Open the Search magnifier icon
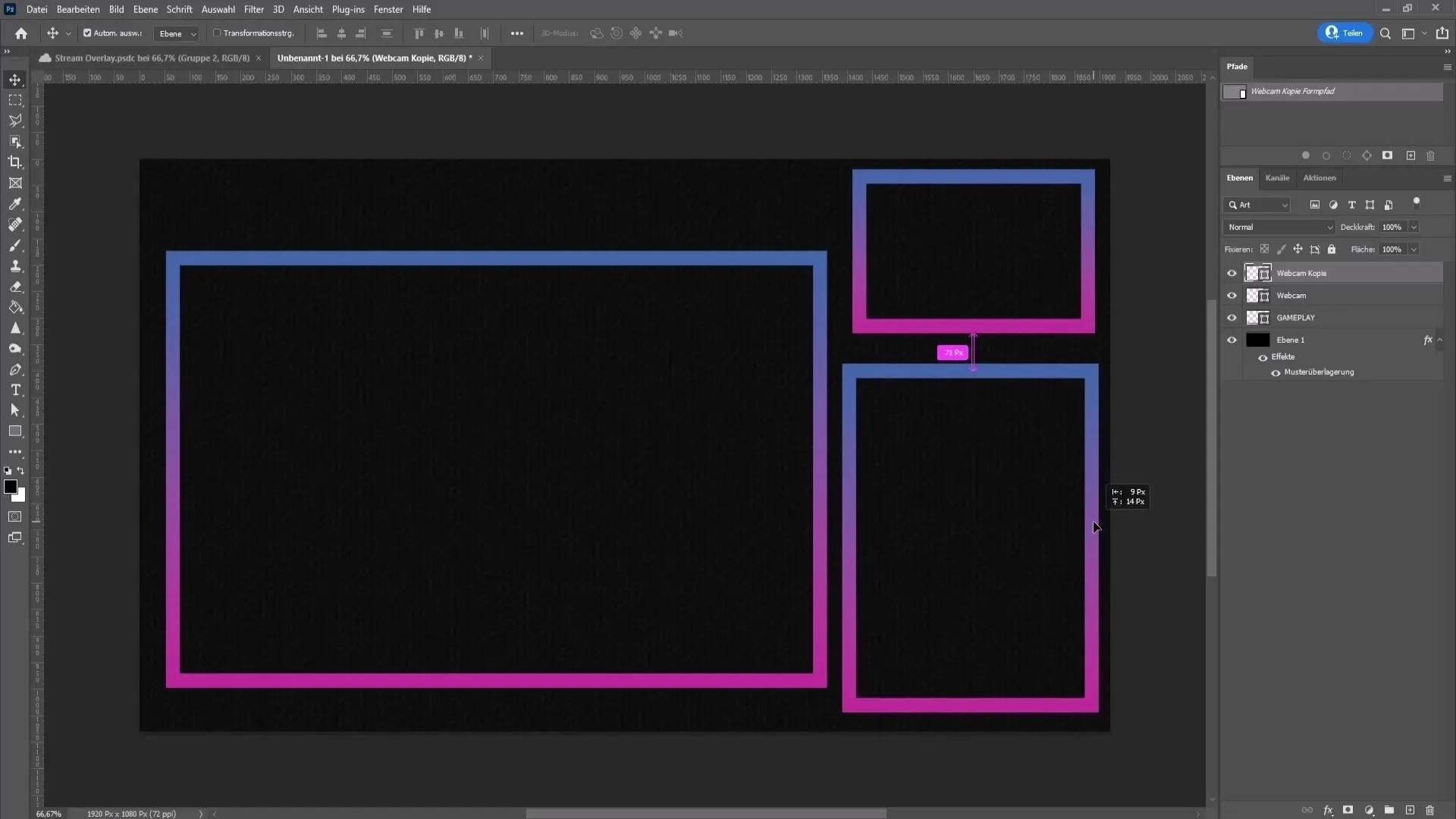Screen dimensions: 1456x819 tap(1385, 33)
